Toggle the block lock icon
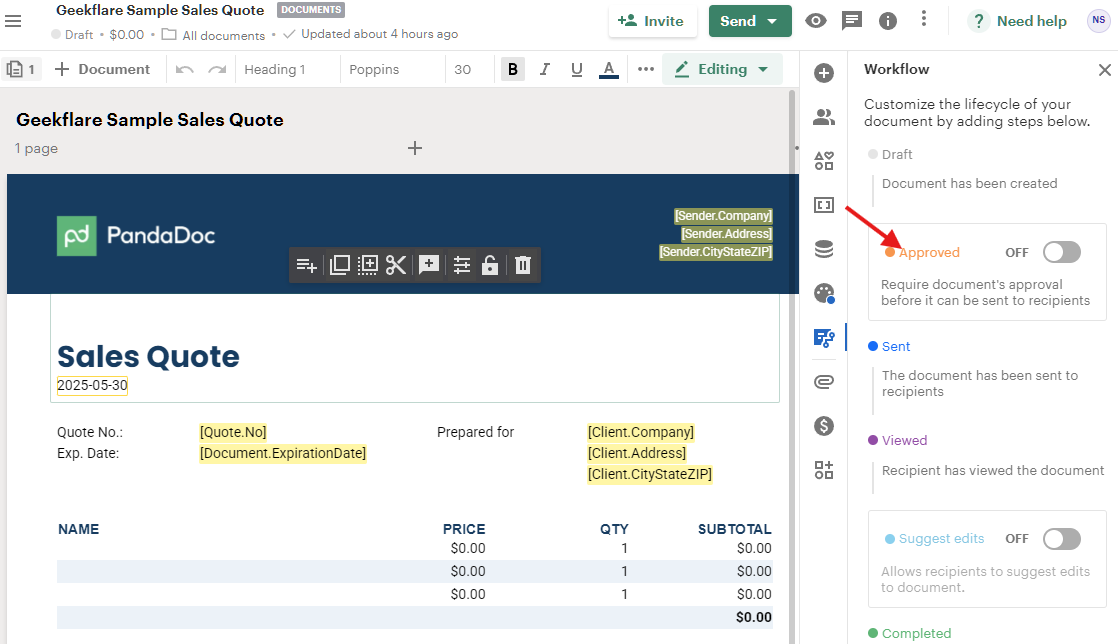The width and height of the screenshot is (1118, 644). (x=489, y=265)
